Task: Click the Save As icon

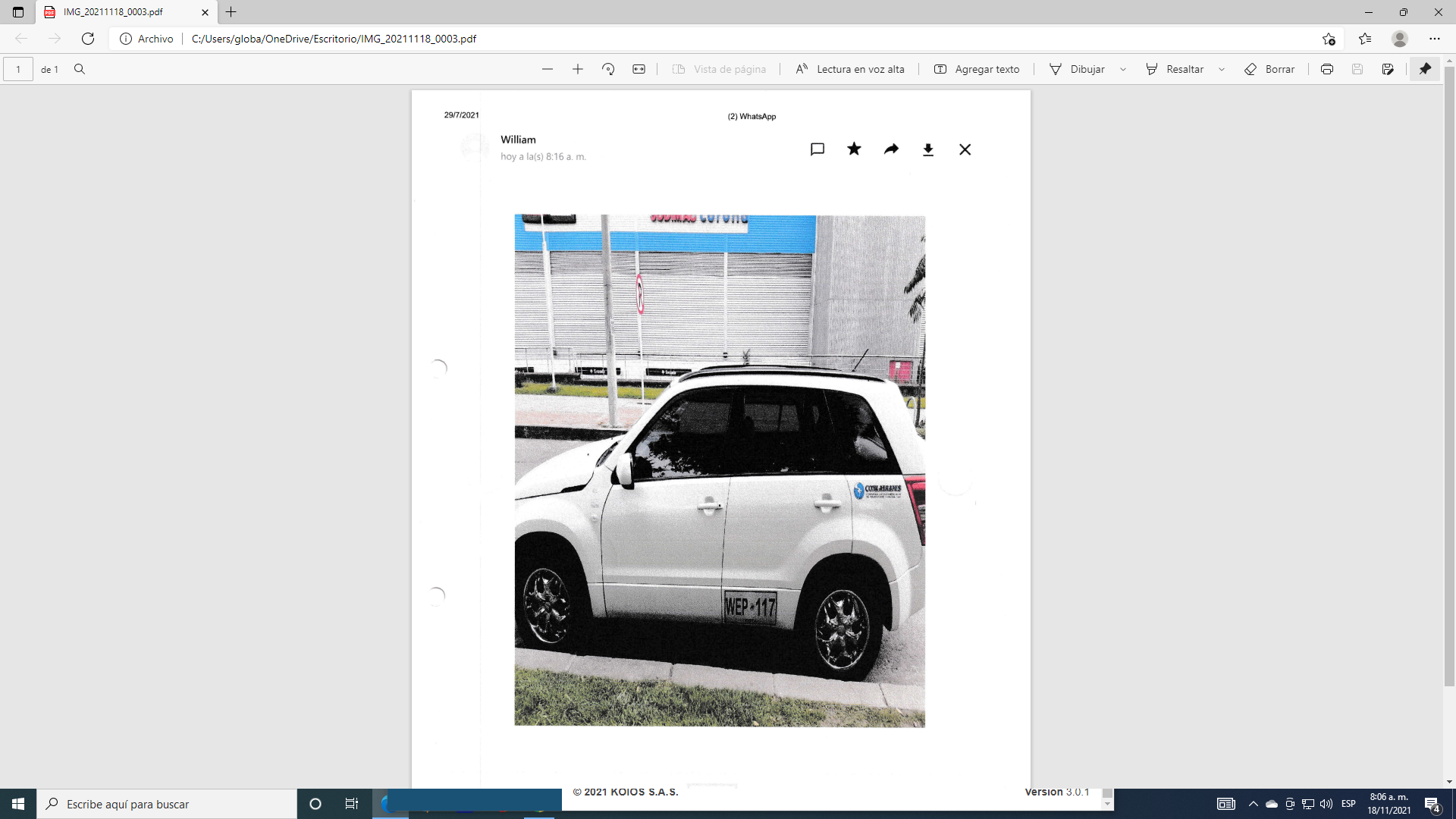Action: click(x=1388, y=69)
